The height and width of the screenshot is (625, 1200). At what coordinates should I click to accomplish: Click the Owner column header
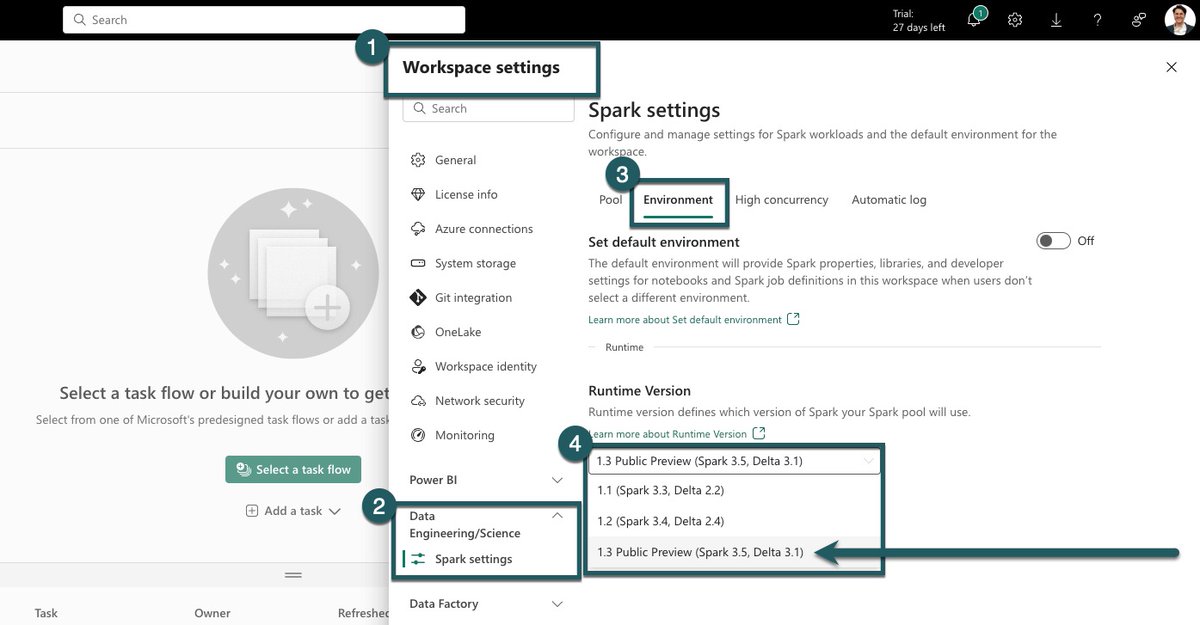212,613
